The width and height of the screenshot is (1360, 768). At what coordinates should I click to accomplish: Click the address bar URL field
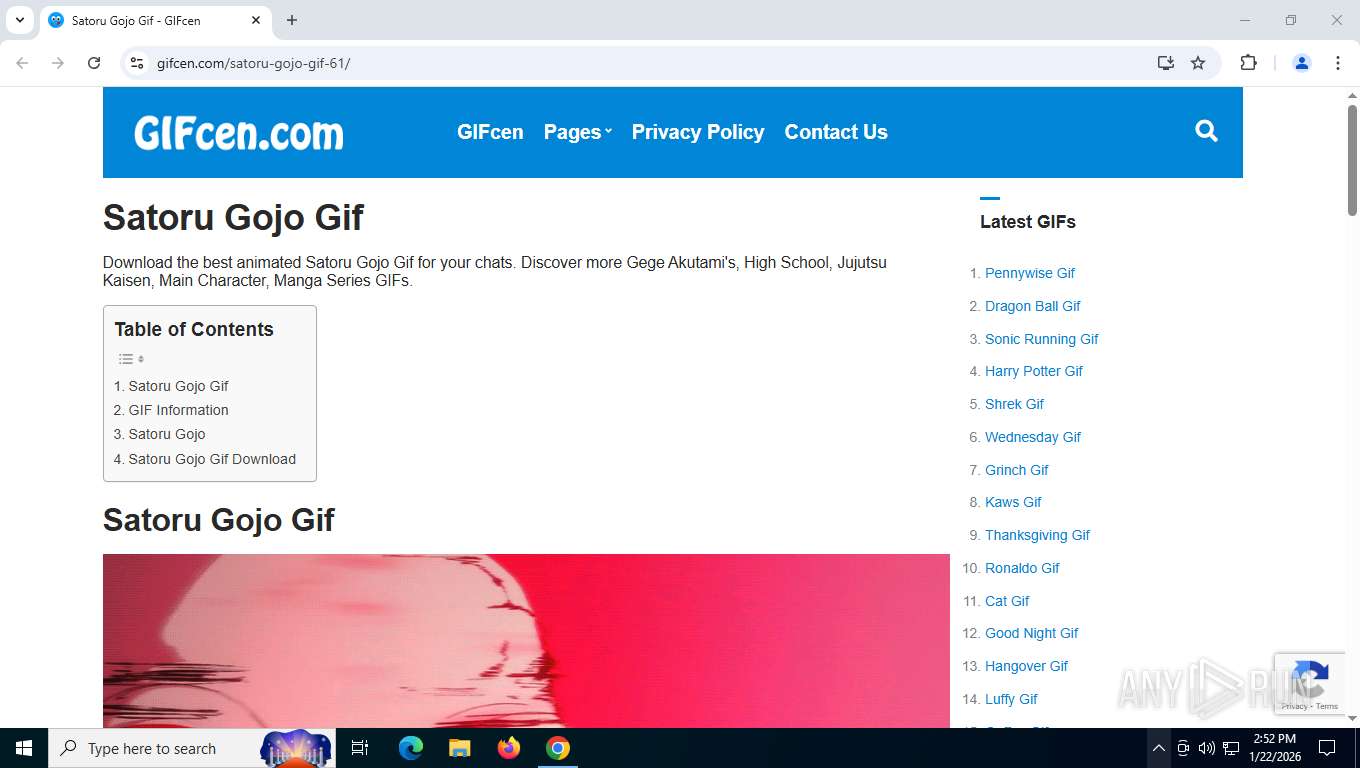640,63
